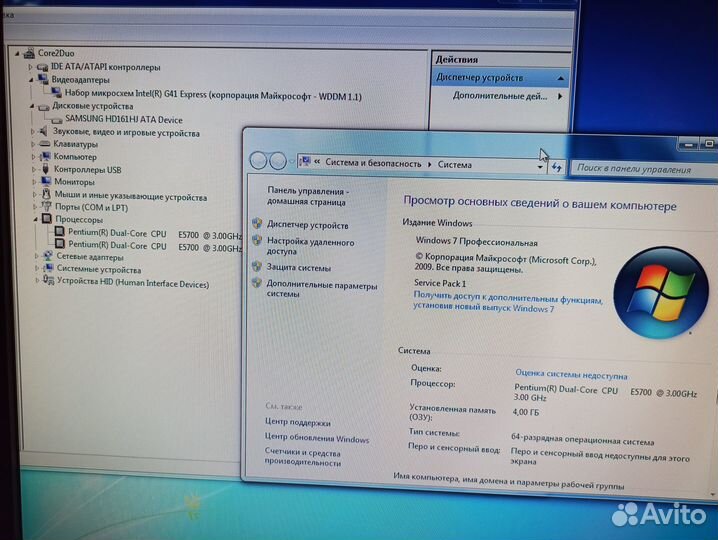Image resolution: width=718 pixels, height=540 pixels.
Task: Click the first Pentium Dual-Core CPU icon
Action: point(60,232)
